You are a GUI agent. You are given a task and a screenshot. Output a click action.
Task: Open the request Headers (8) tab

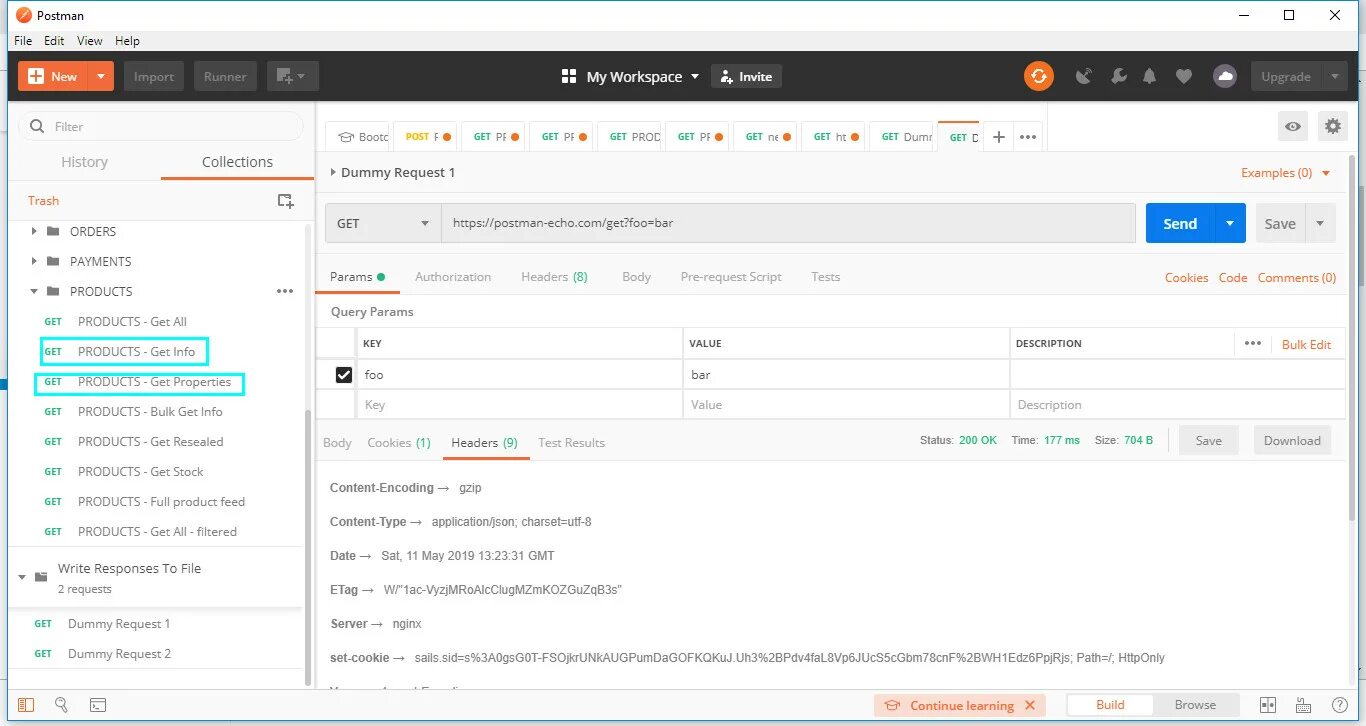coord(554,277)
